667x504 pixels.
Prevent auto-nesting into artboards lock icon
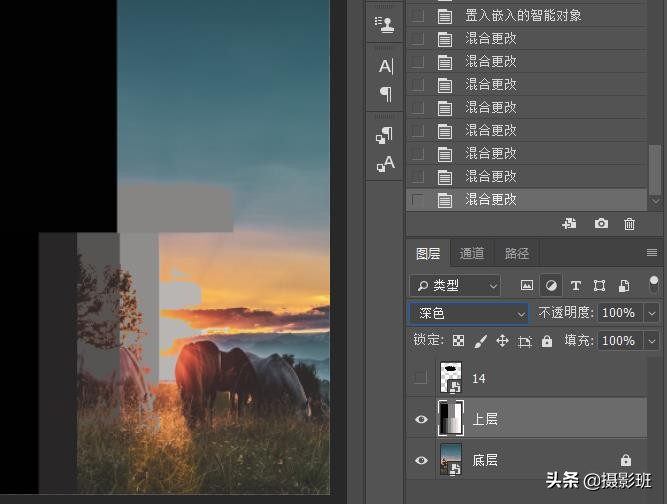(x=524, y=341)
